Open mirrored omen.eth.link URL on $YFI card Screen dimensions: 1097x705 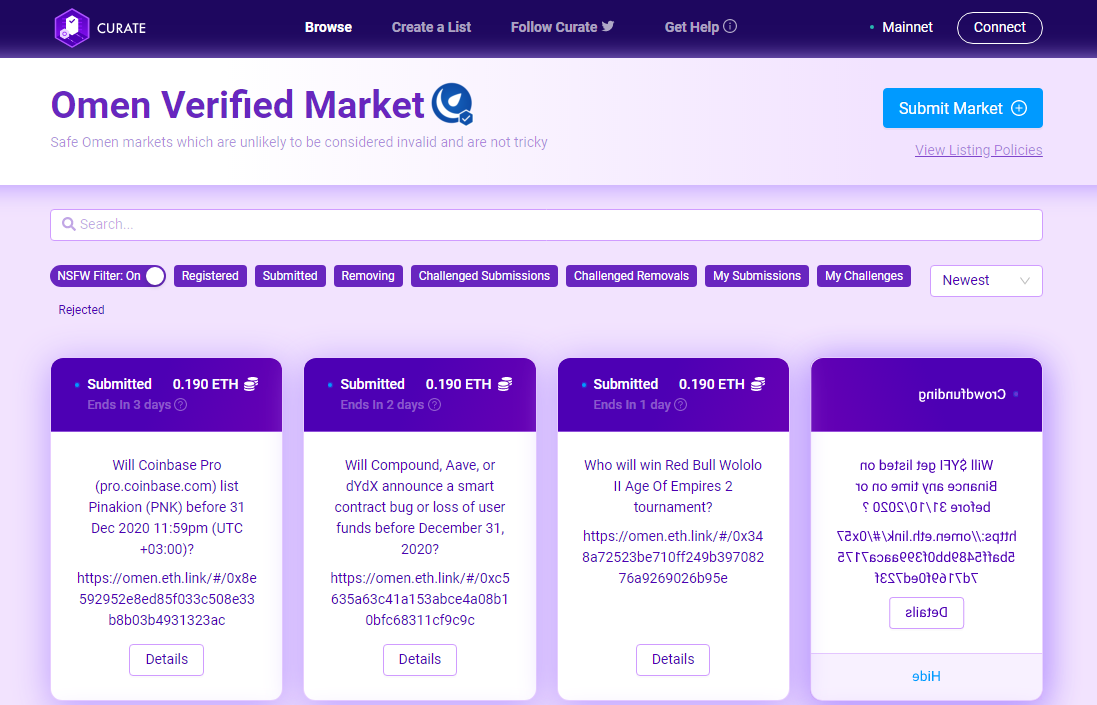[x=926, y=557]
